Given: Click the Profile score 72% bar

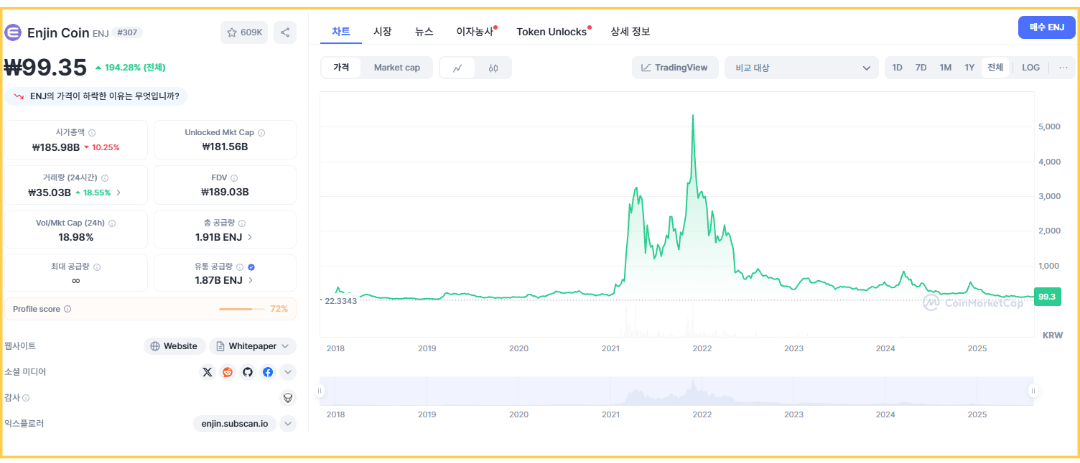Looking at the screenshot, I should (x=241, y=309).
